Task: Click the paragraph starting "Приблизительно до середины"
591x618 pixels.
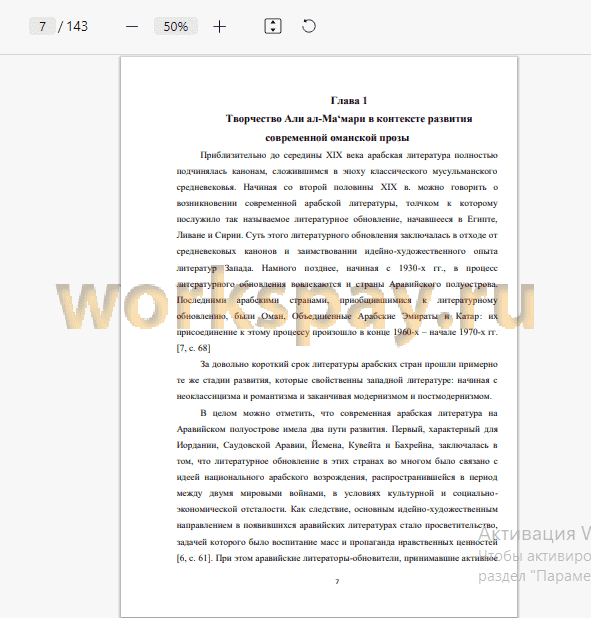Action: 337,251
